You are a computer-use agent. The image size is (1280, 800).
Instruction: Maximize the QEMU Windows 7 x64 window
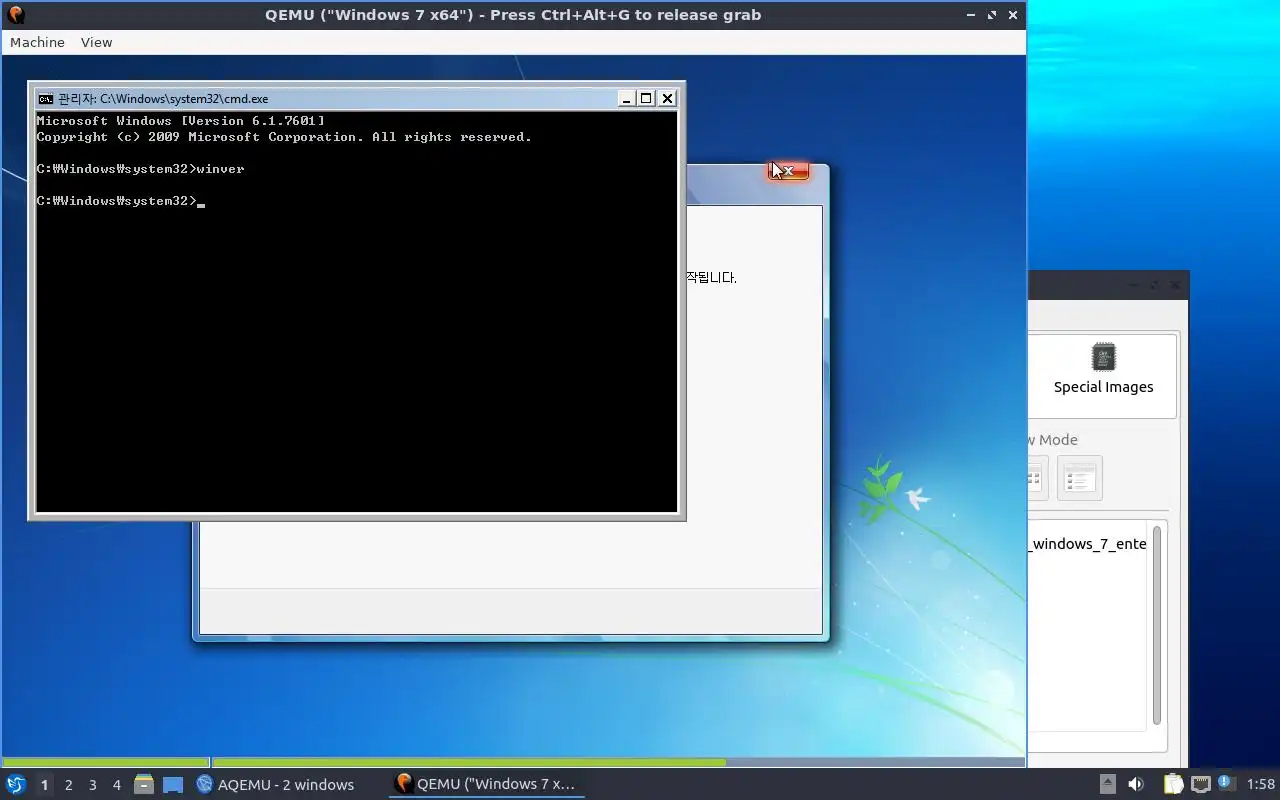(992, 15)
